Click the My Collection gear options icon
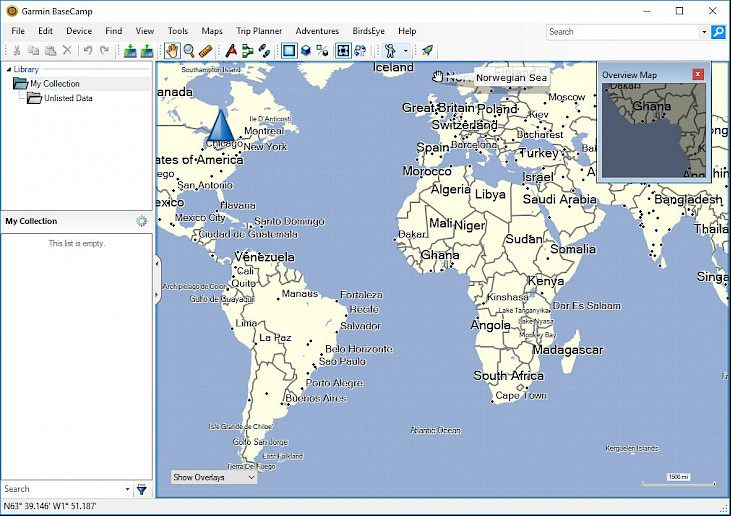The height and width of the screenshot is (516, 731). [142, 221]
